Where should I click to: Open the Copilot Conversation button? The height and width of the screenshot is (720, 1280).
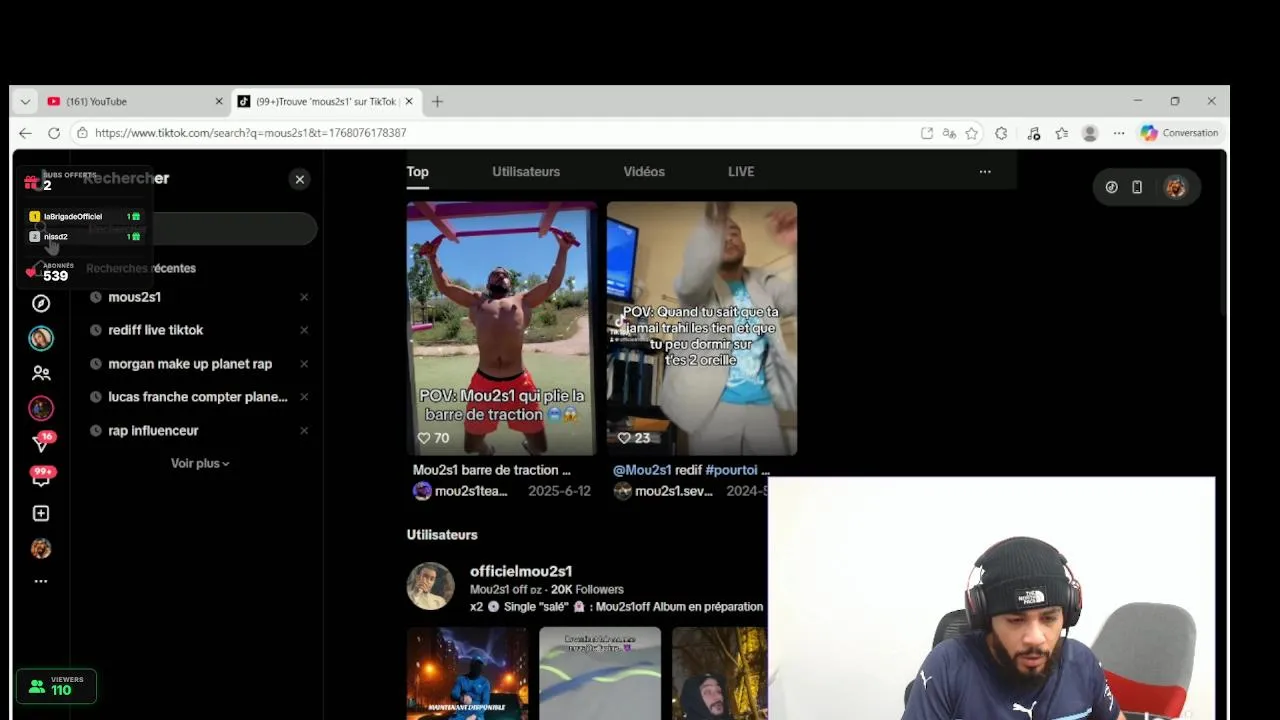click(1180, 133)
